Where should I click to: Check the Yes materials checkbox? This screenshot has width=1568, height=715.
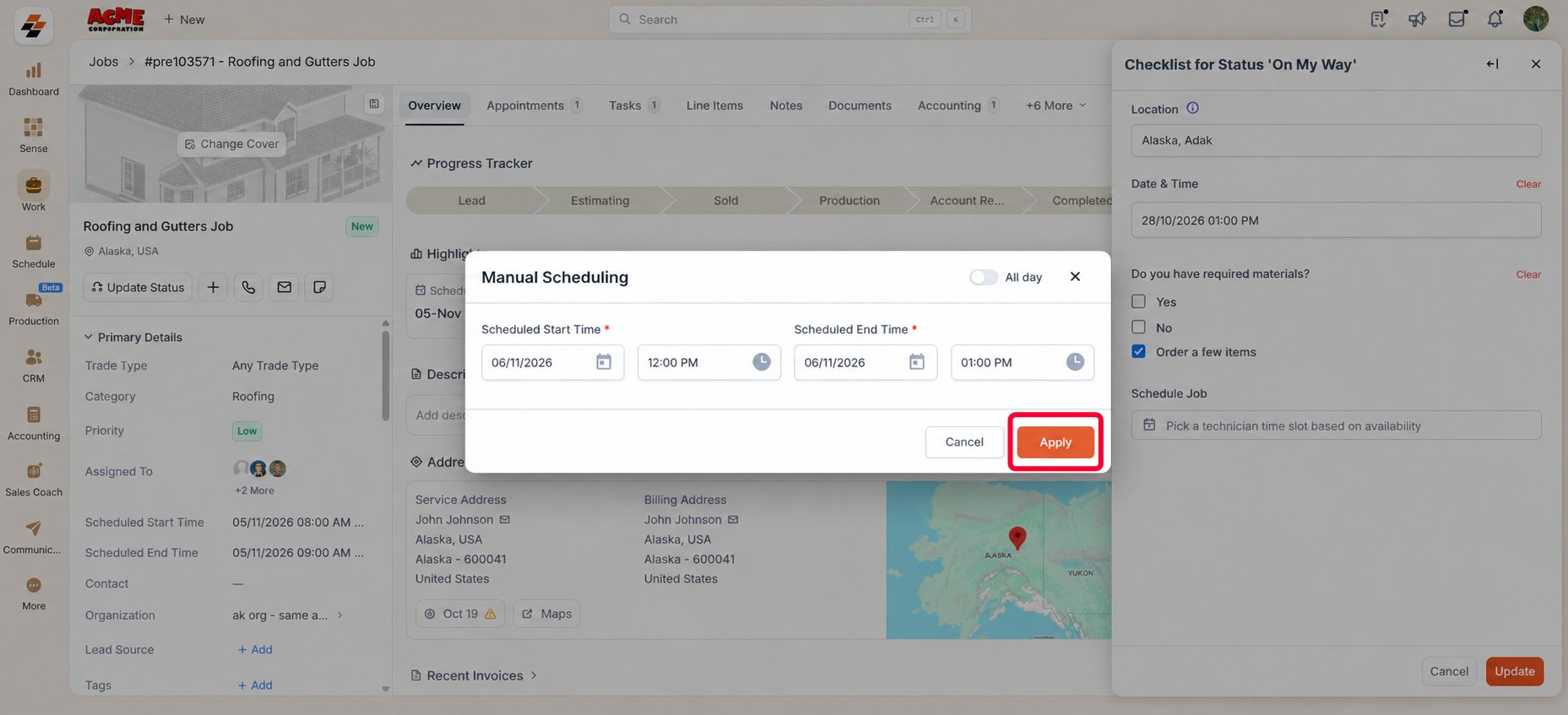click(1139, 301)
